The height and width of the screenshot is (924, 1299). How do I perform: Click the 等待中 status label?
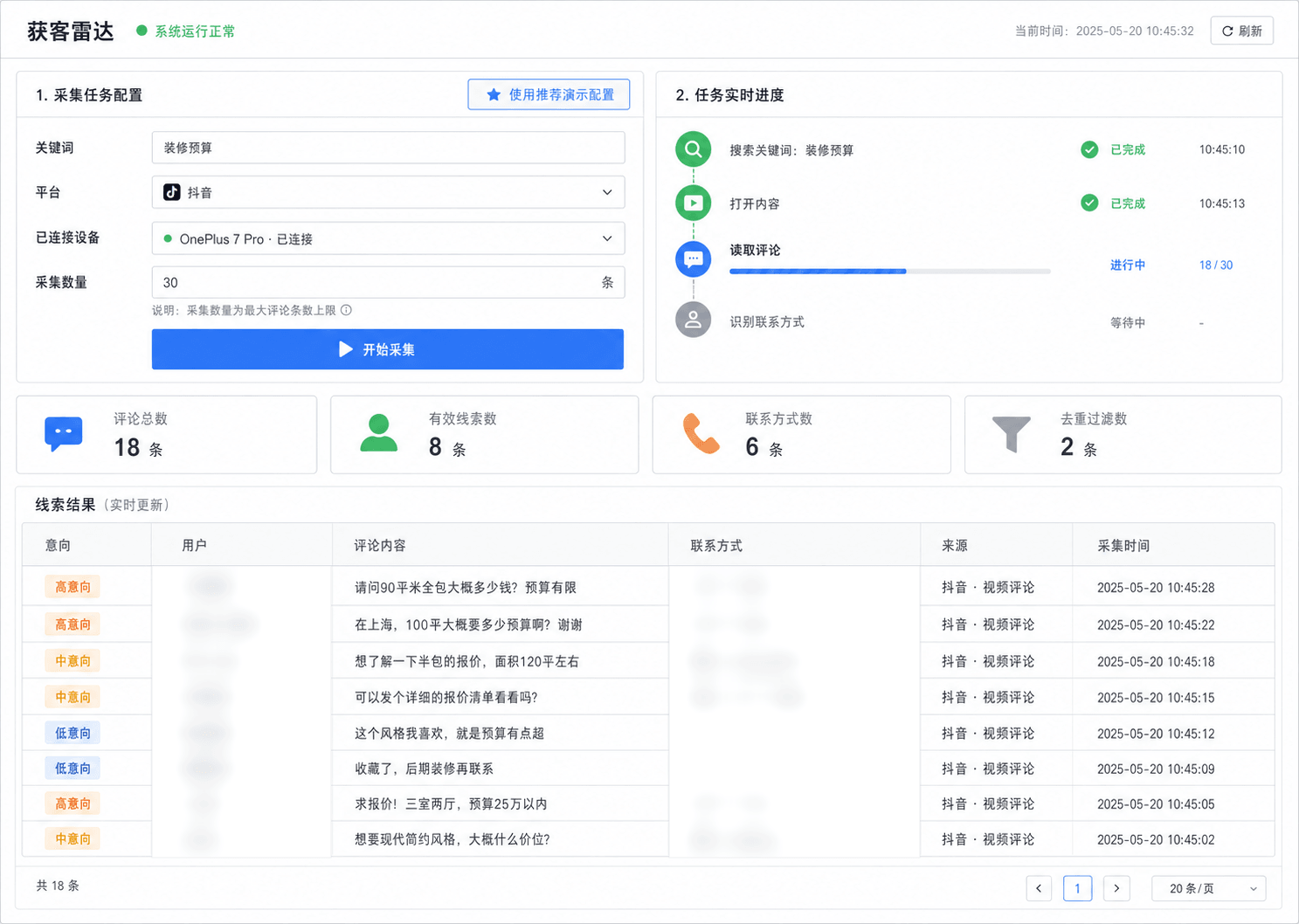click(1128, 323)
